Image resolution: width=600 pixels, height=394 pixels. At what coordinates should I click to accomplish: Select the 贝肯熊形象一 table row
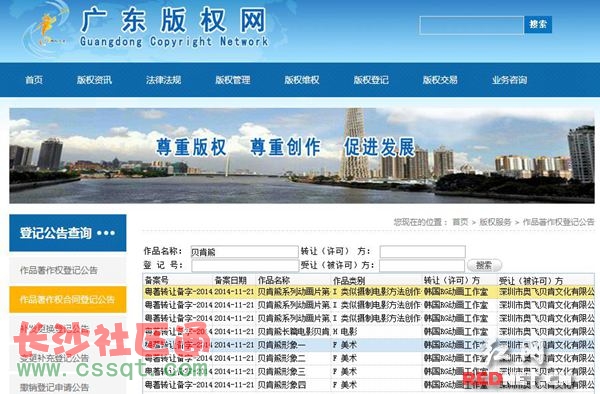[369, 345]
